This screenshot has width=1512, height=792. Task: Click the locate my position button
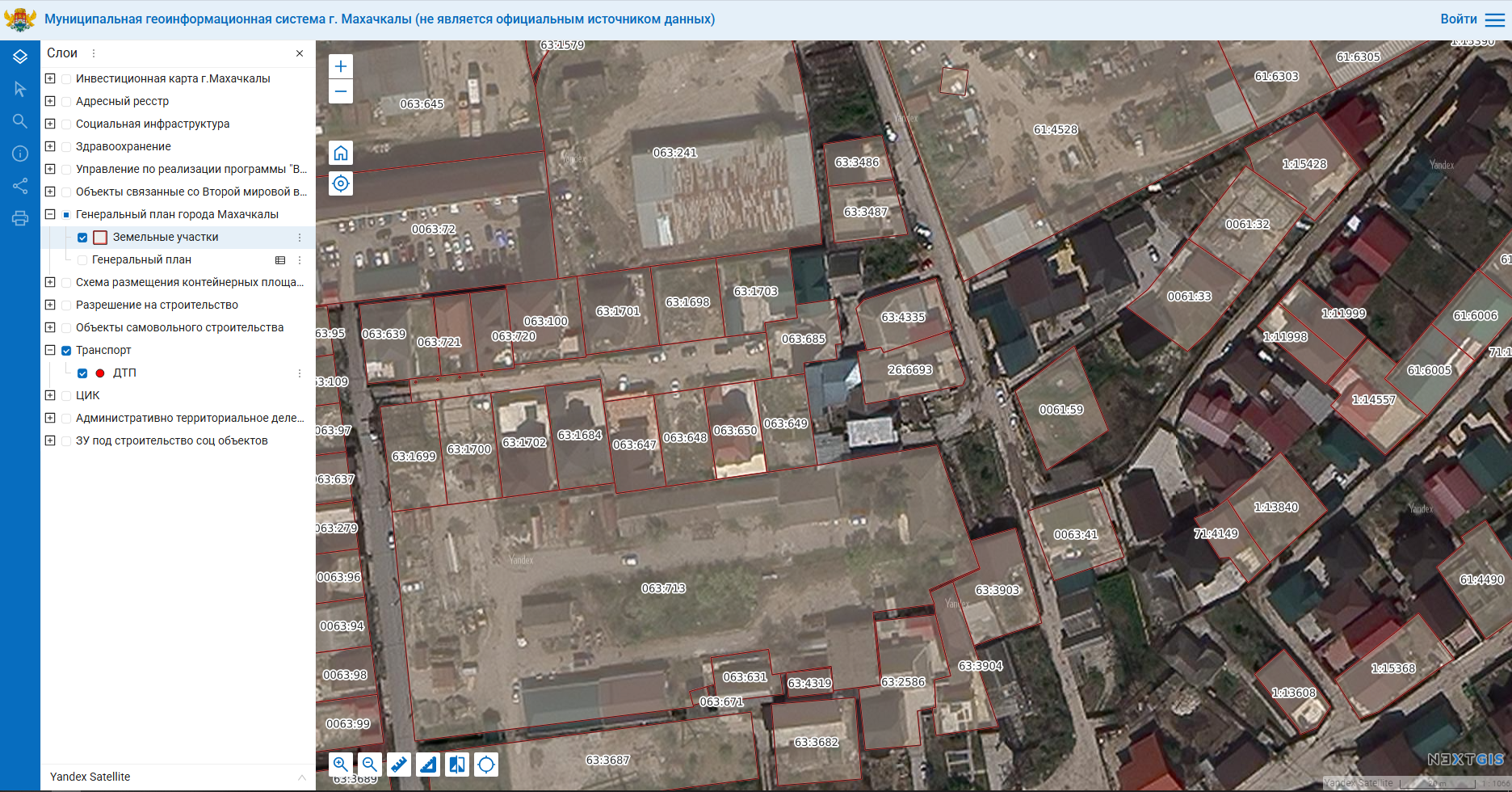[341, 183]
